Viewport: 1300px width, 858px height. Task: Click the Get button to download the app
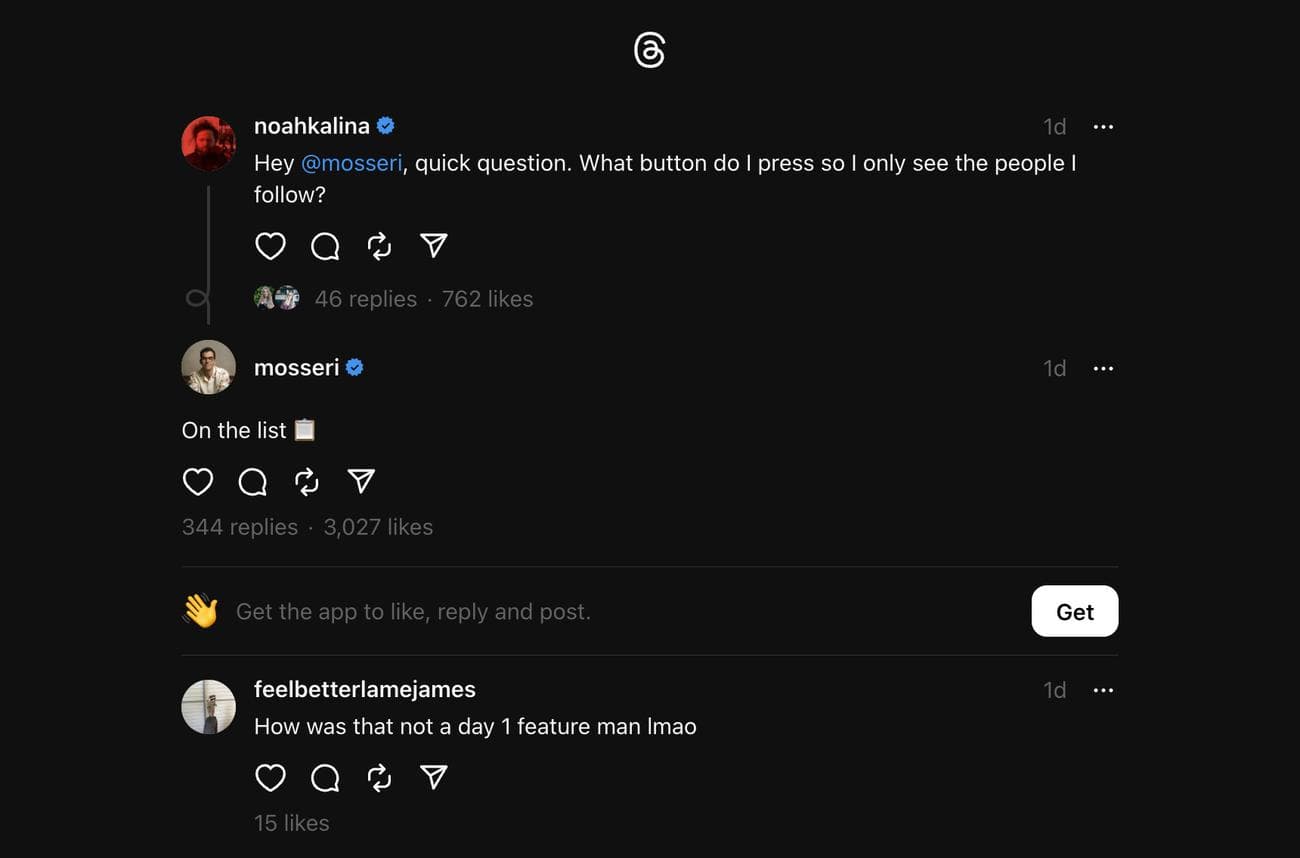1074,611
